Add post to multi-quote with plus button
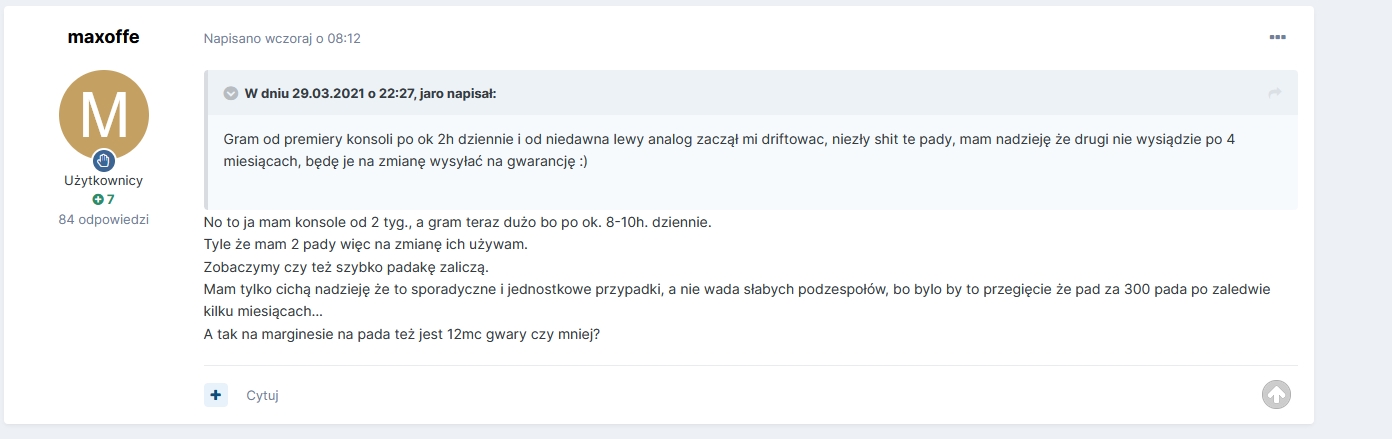Viewport: 1392px width, 439px height. point(216,395)
